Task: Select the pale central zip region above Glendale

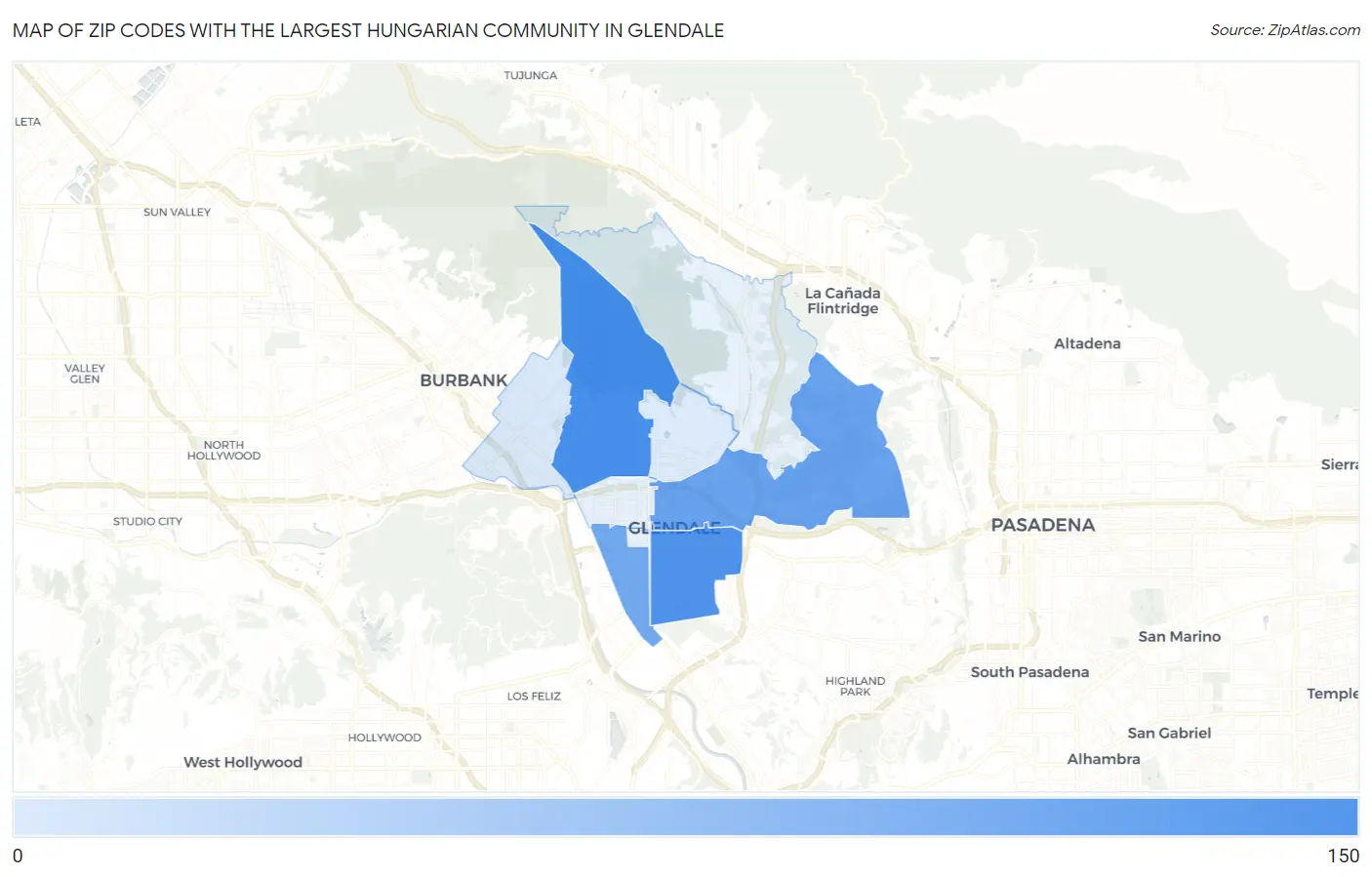Action: (x=691, y=434)
